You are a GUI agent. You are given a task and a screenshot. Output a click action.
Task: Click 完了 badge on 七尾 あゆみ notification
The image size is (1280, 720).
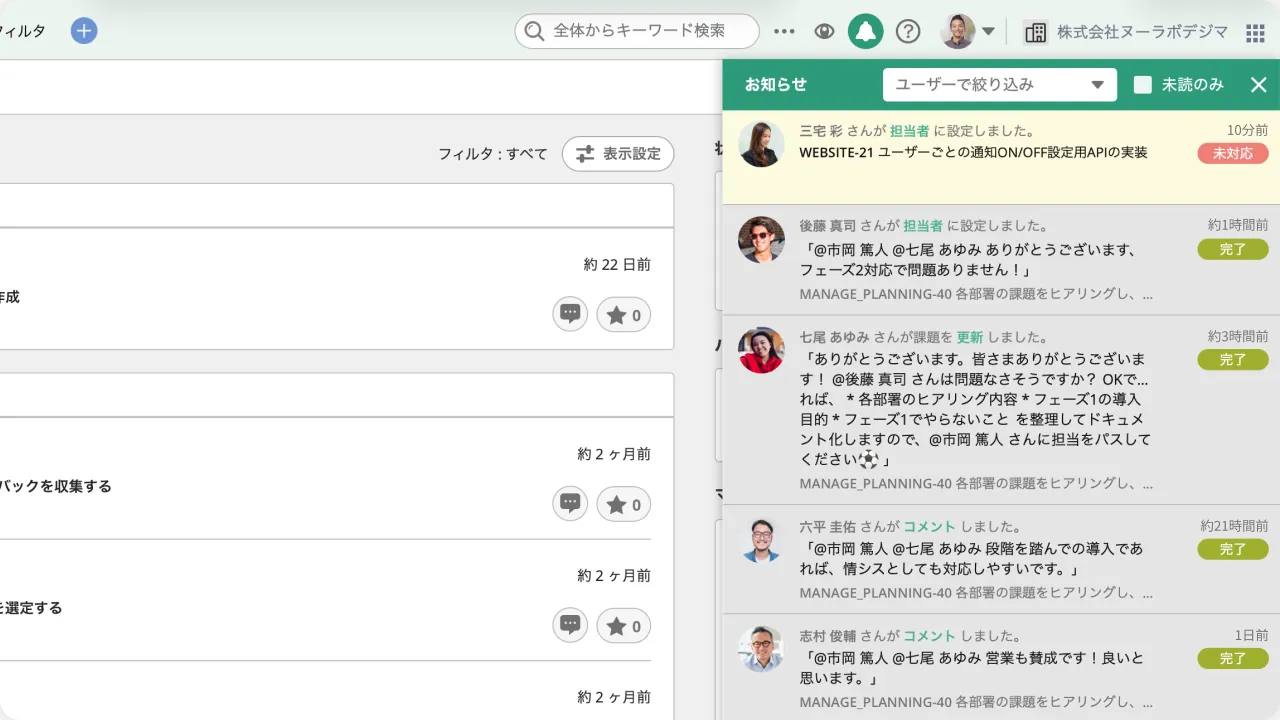point(1233,359)
